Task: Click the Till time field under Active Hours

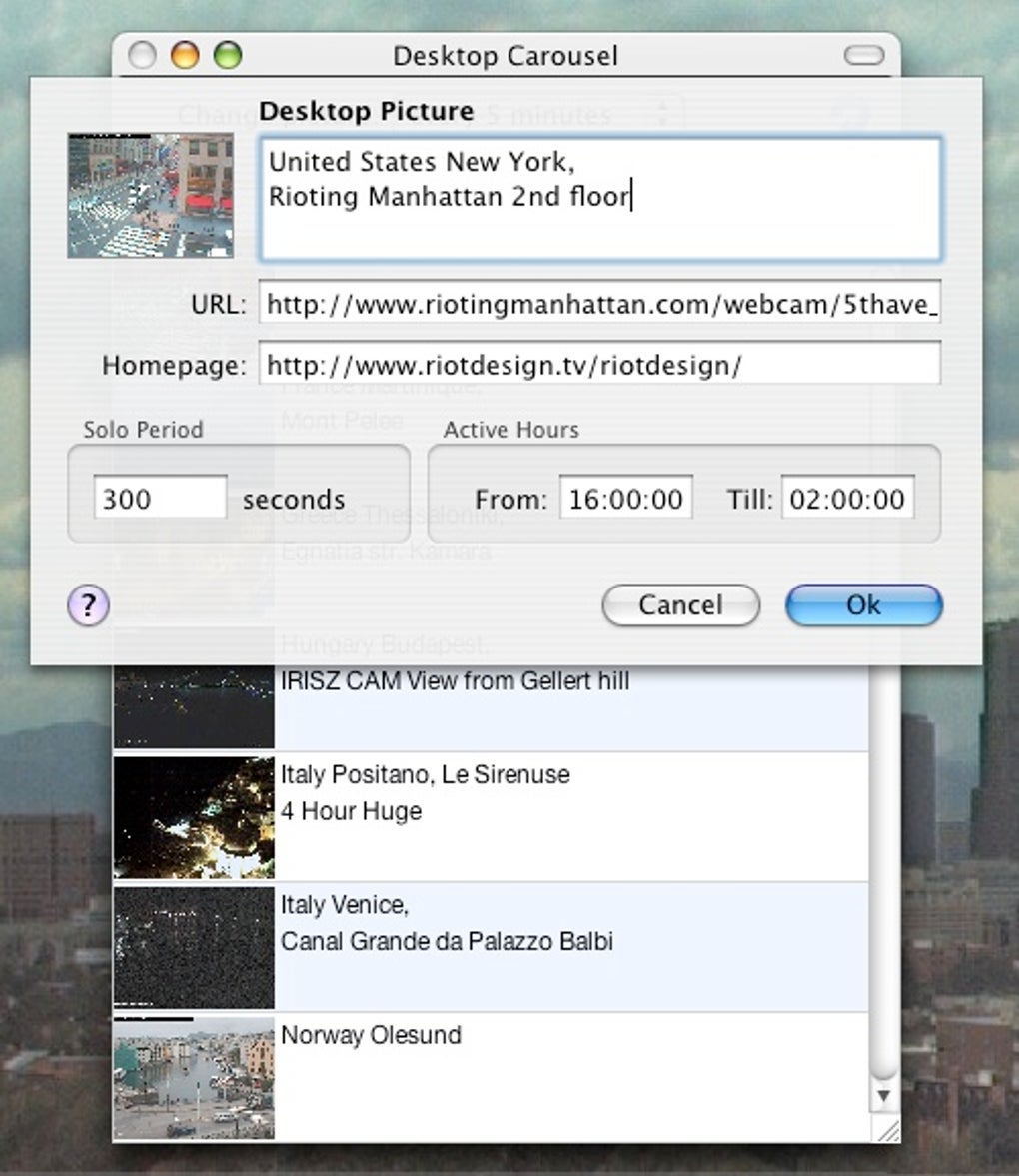Action: (847, 497)
